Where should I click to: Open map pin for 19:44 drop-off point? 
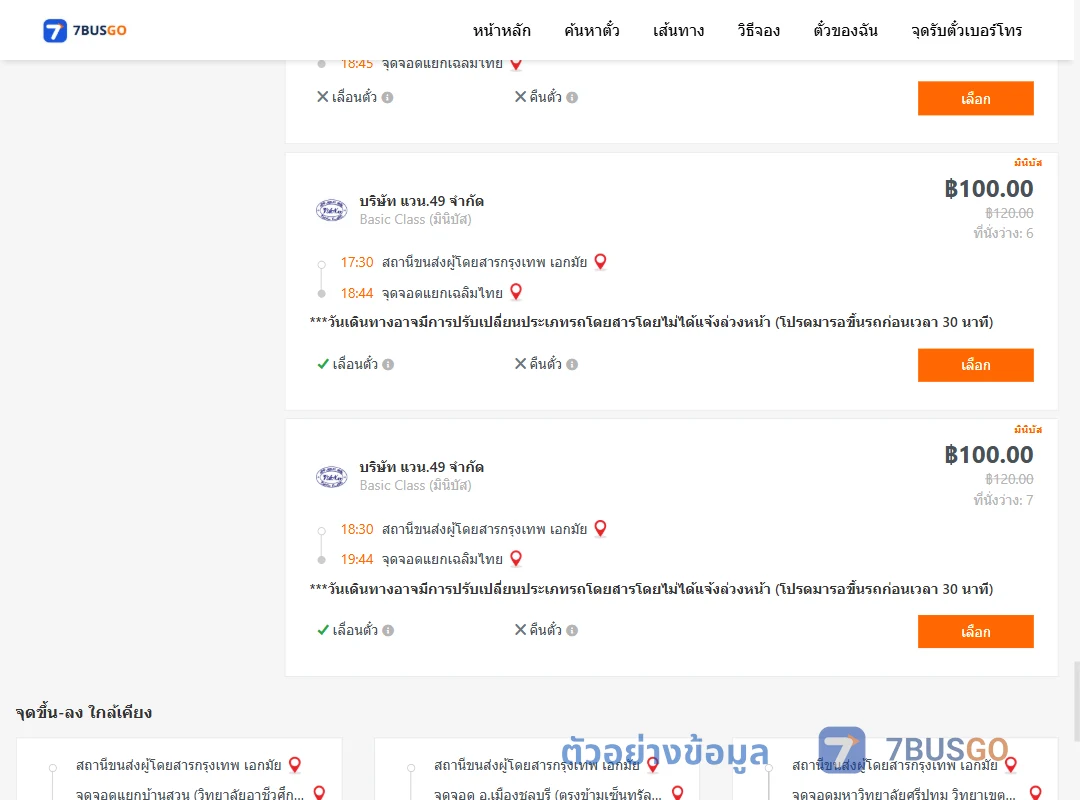pyautogui.click(x=516, y=559)
